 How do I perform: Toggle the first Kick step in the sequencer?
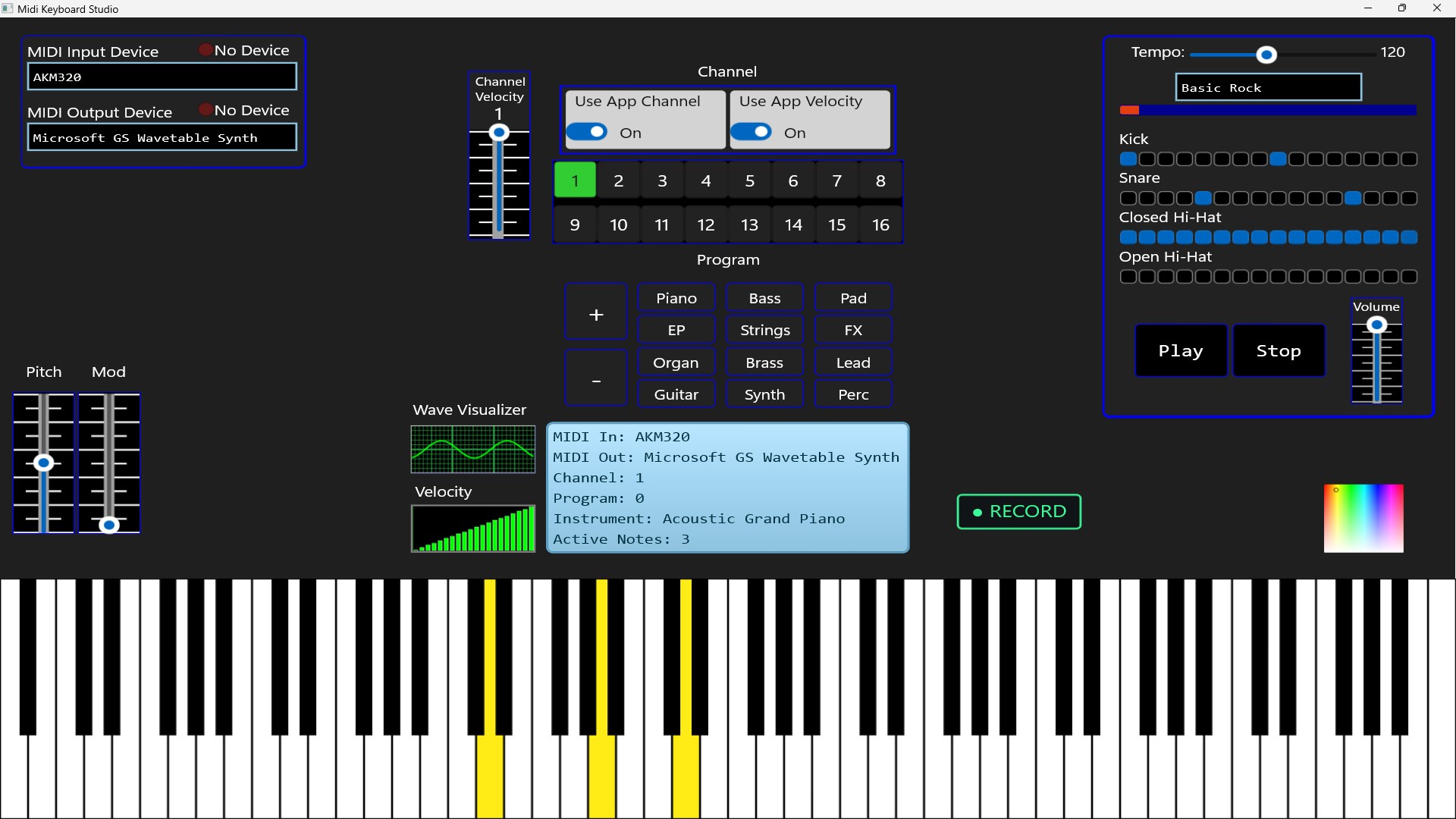pos(1128,159)
